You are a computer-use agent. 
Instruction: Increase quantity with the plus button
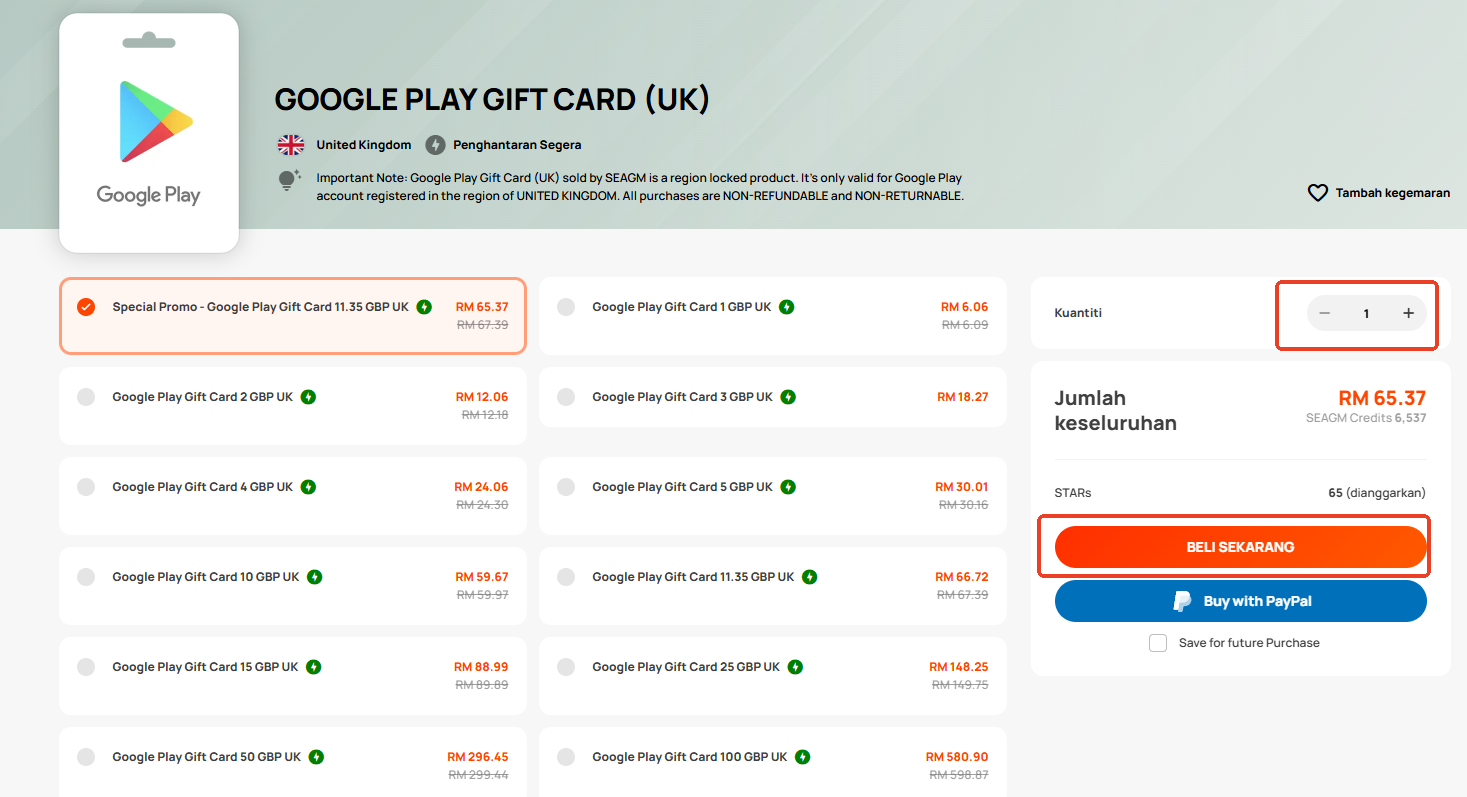[1408, 313]
